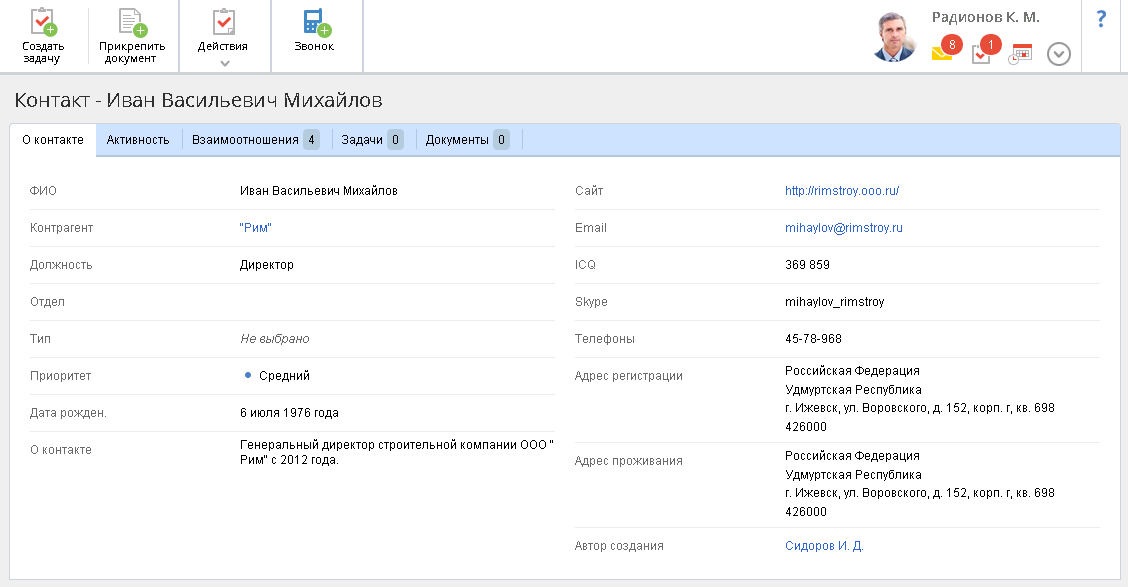
Task: Open the tasks checklist icon with badge 1
Action: [x=981, y=54]
